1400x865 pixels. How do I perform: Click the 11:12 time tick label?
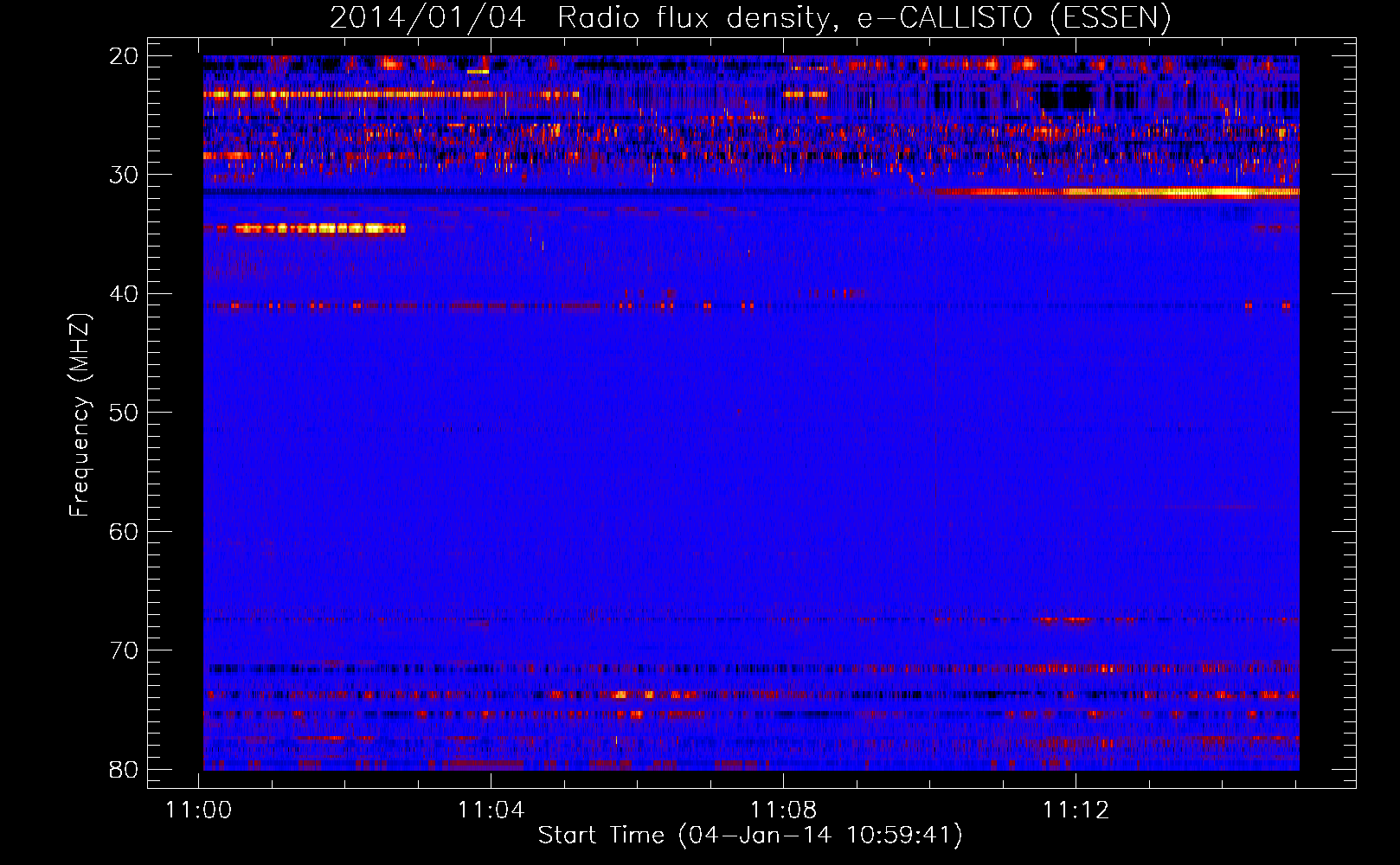coord(1076,811)
